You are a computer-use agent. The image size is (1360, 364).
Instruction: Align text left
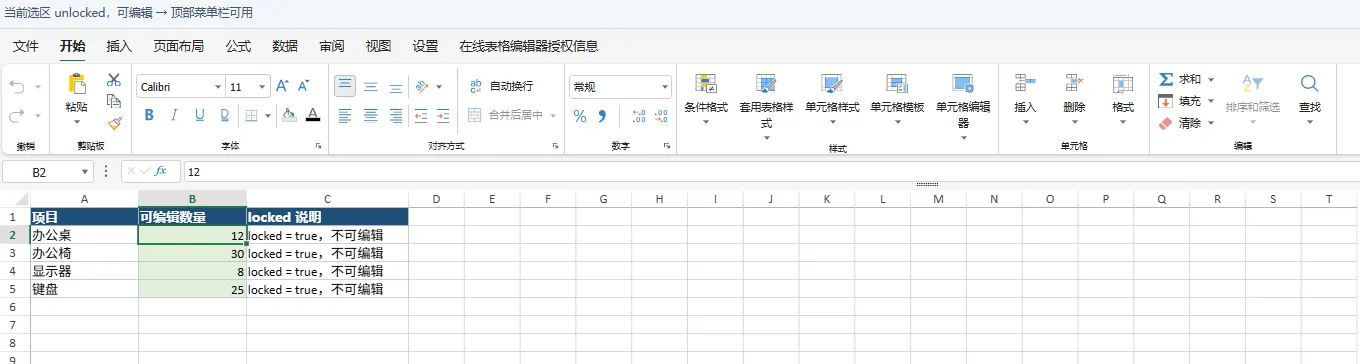click(345, 115)
